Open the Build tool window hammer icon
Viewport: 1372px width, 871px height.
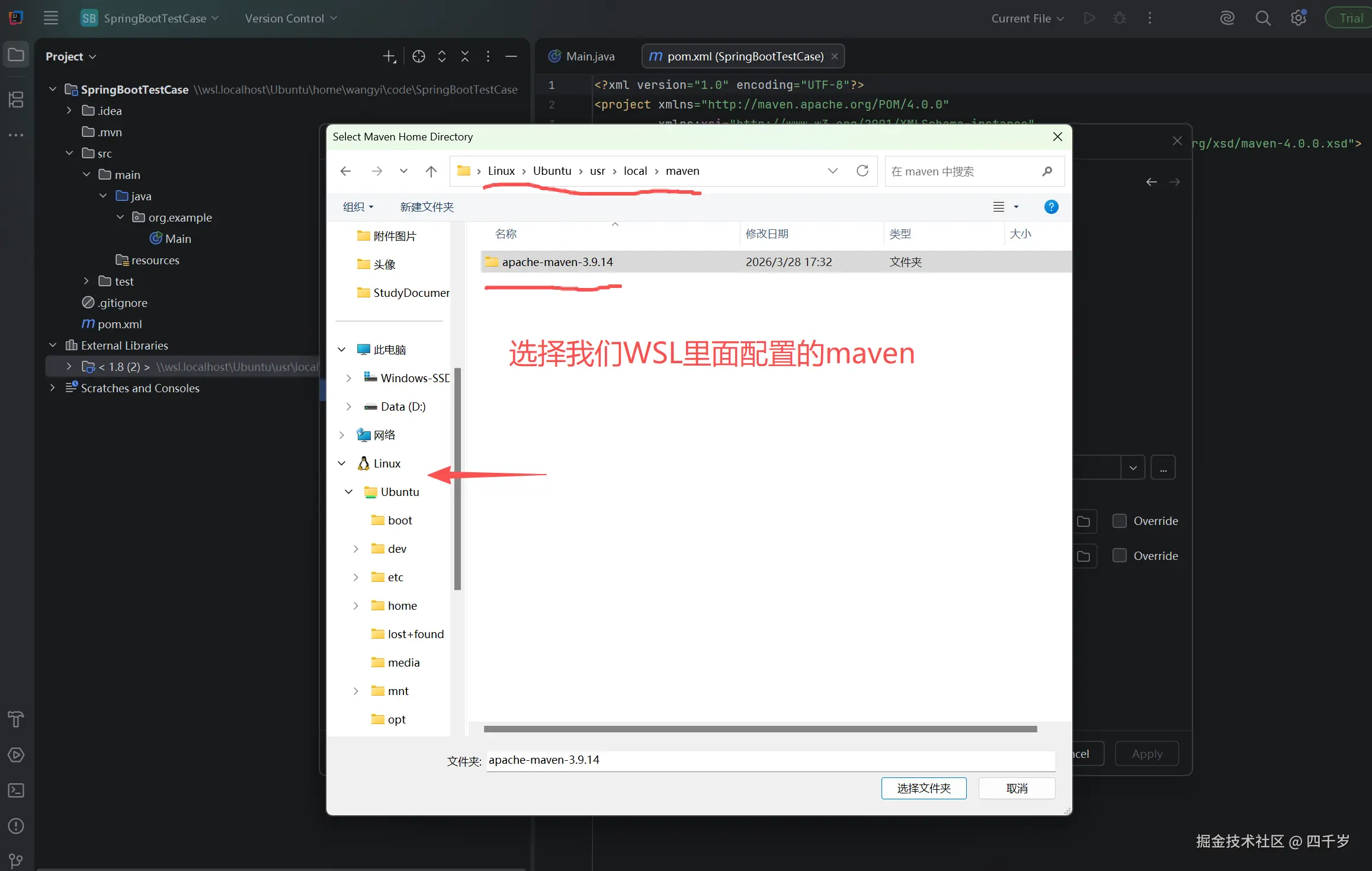[16, 719]
